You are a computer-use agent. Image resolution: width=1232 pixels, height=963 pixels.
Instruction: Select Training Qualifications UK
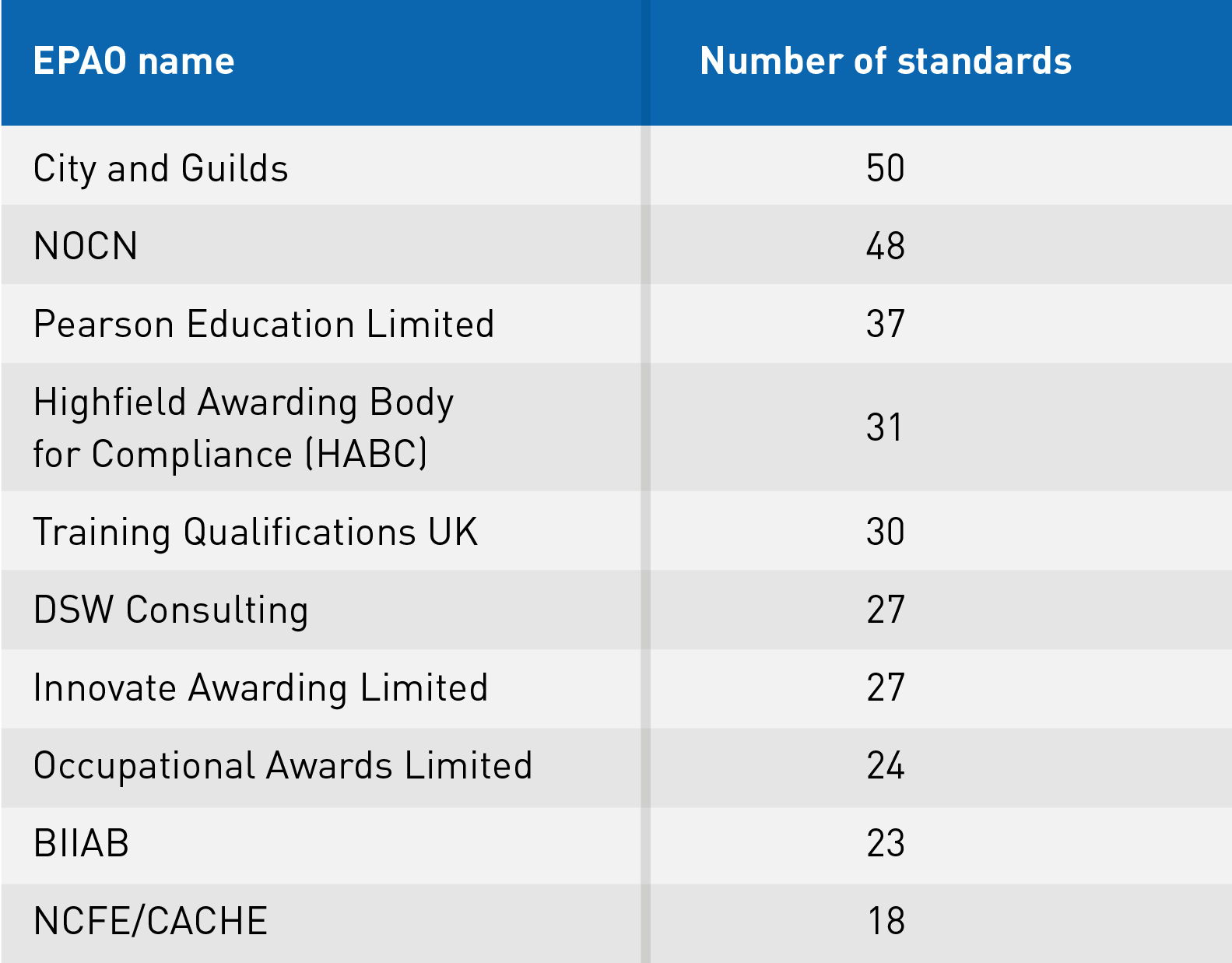tap(255, 532)
